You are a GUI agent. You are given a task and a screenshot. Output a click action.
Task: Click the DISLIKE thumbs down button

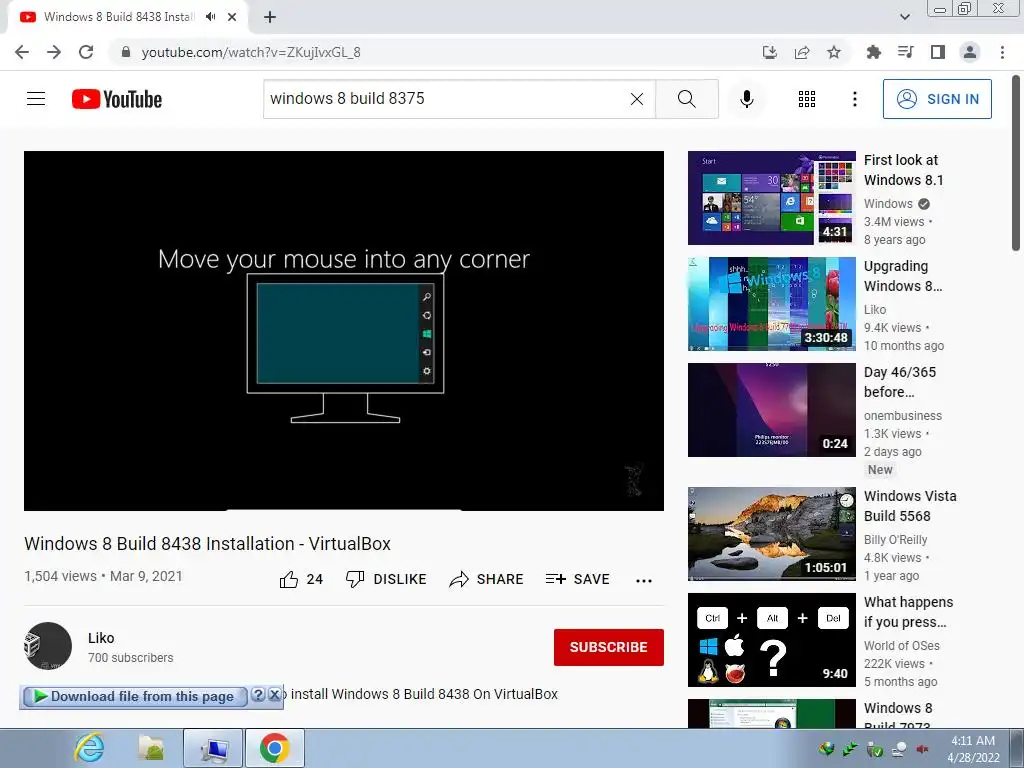[386, 579]
